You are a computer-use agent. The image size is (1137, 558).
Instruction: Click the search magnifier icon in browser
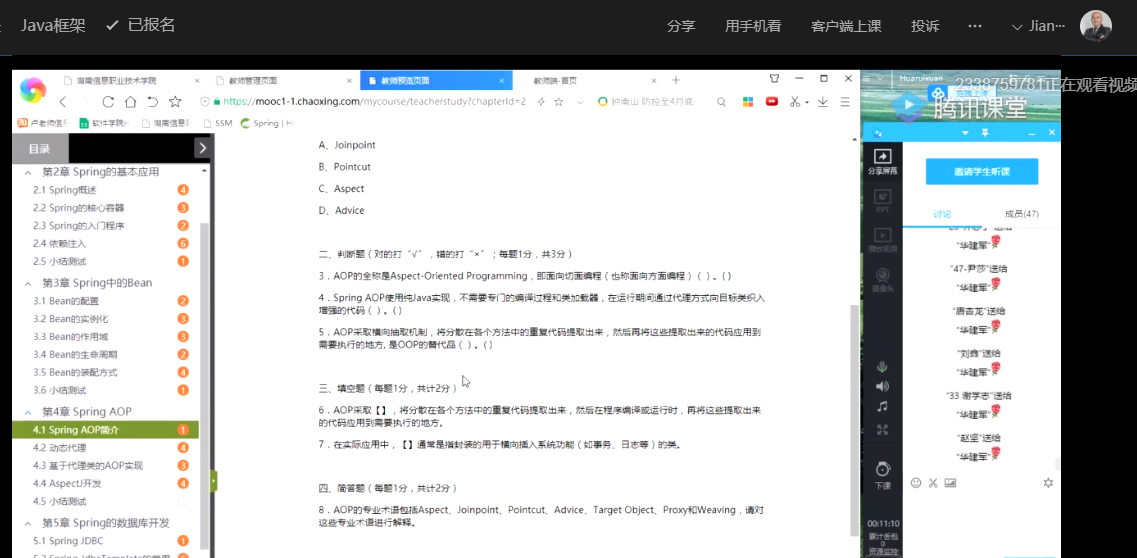click(722, 102)
